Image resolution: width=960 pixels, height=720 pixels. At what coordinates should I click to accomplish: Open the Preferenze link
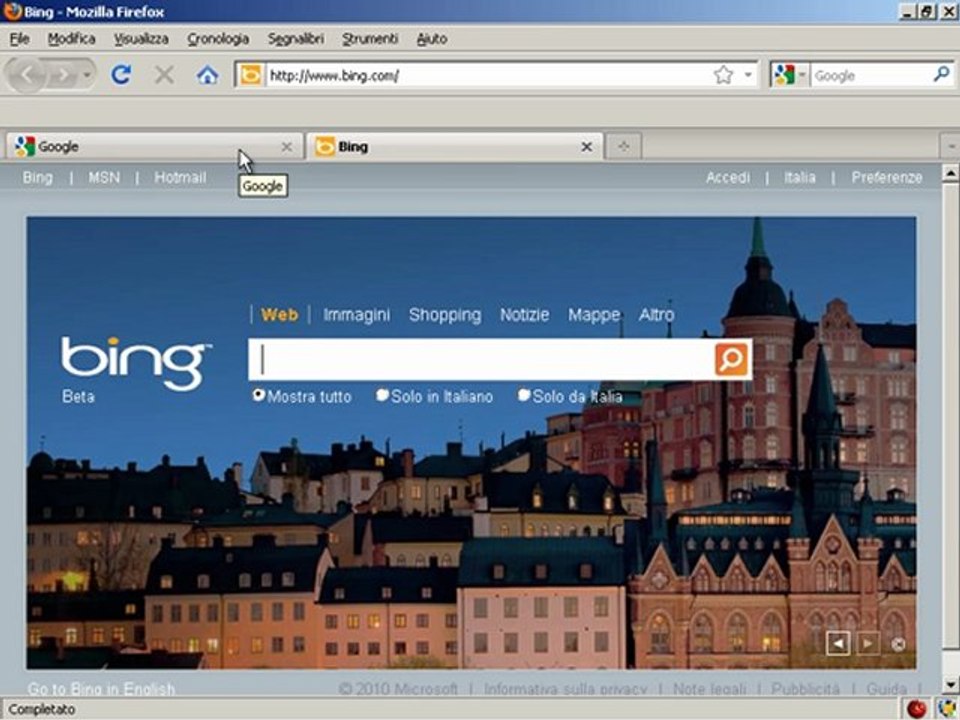click(887, 178)
